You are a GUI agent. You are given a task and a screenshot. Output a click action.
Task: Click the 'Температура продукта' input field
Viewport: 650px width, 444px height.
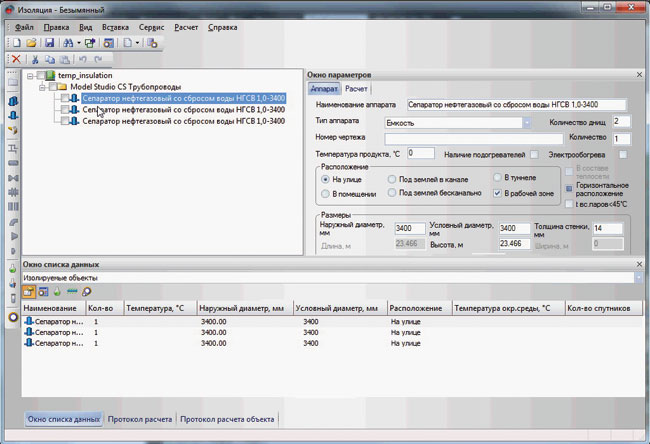click(419, 153)
